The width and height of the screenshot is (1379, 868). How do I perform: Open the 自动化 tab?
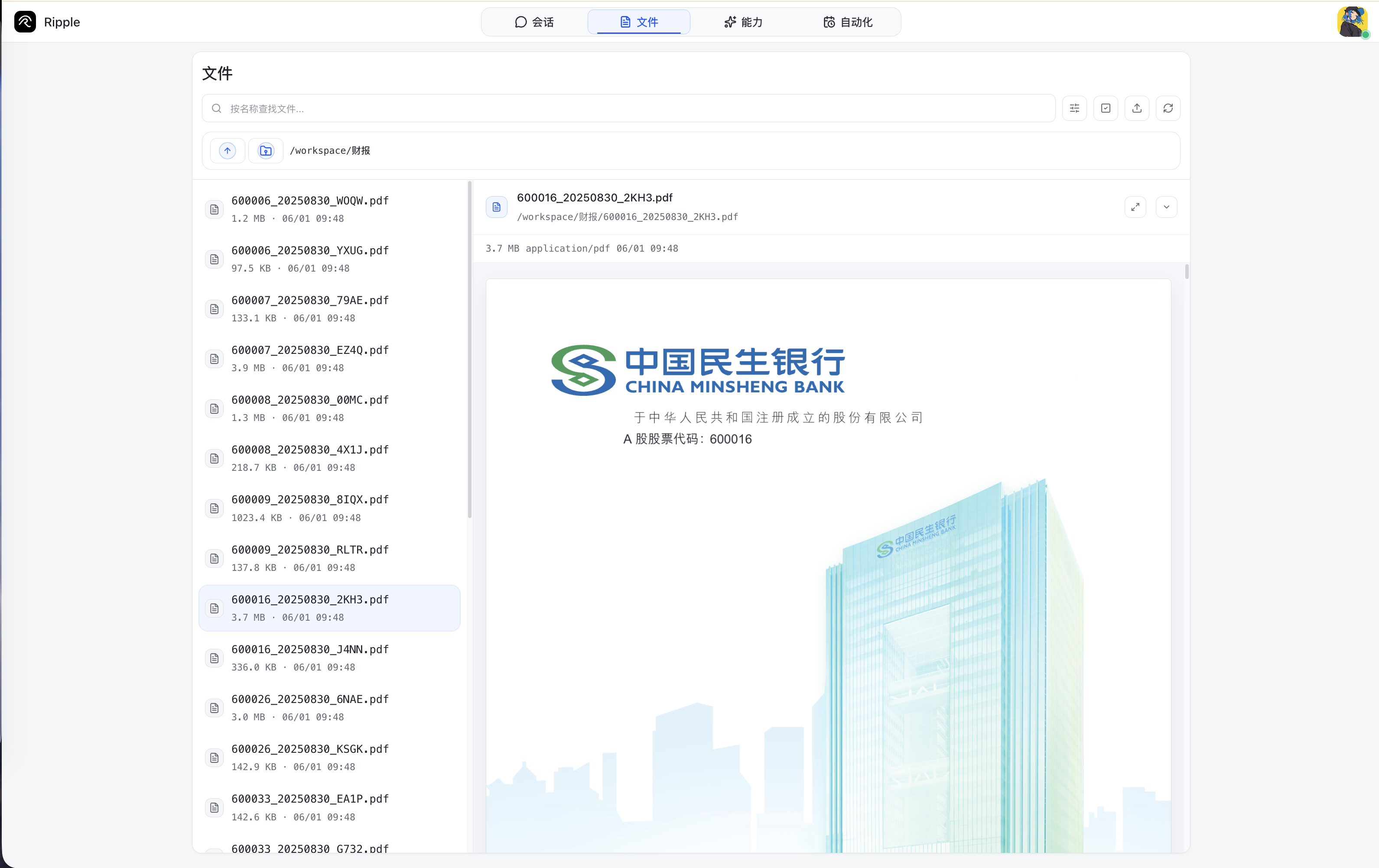[x=848, y=22]
